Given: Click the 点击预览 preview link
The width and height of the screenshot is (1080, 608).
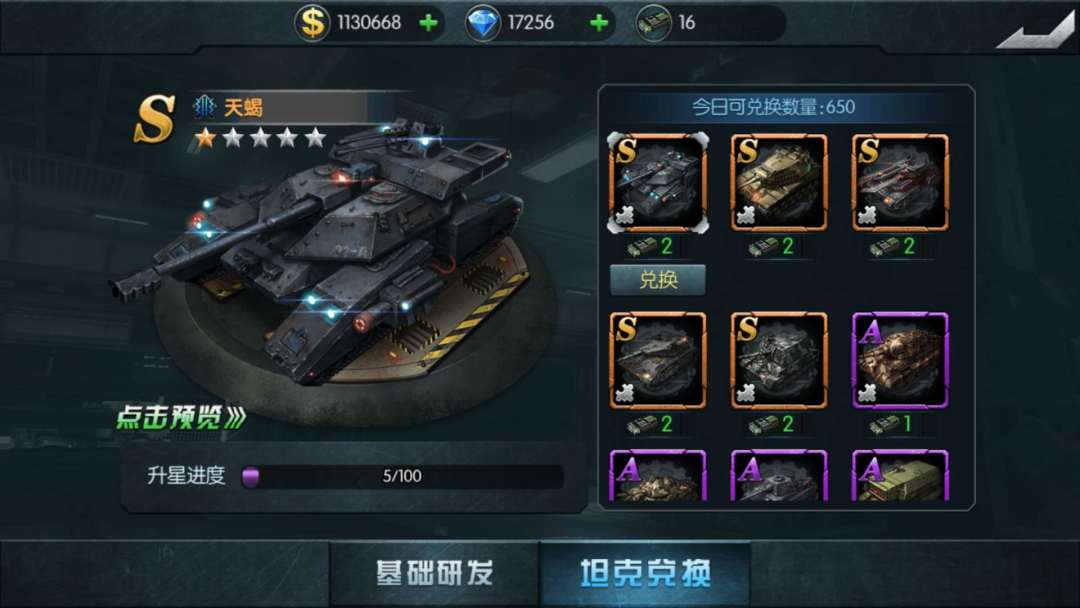Looking at the screenshot, I should click(x=181, y=417).
